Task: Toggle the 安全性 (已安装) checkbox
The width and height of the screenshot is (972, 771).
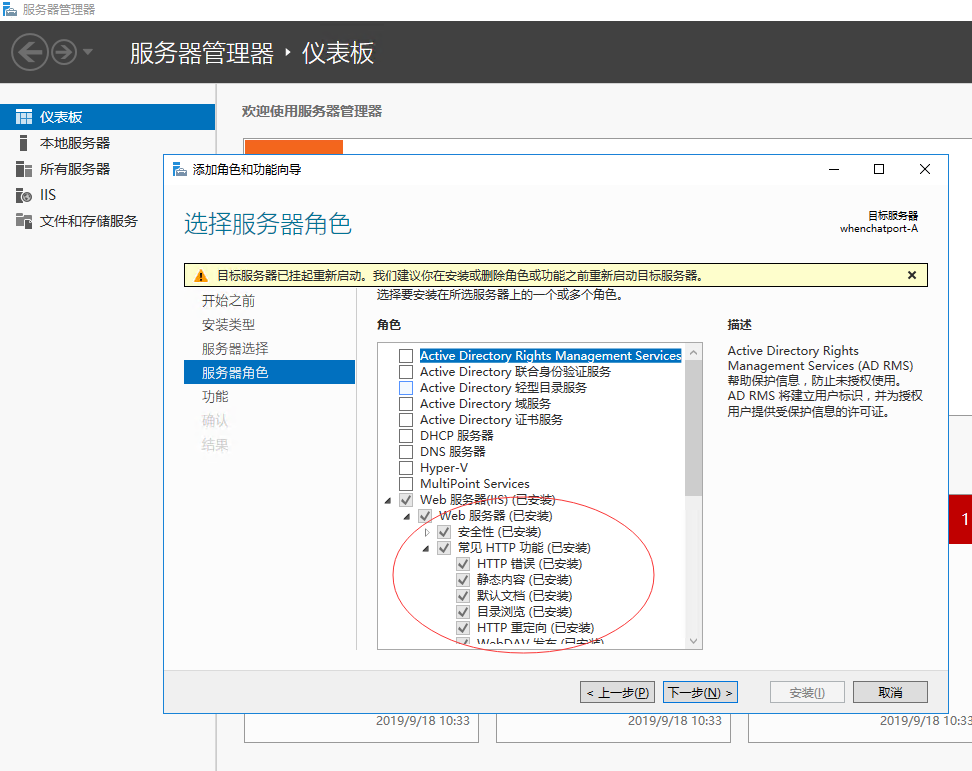Action: 444,532
